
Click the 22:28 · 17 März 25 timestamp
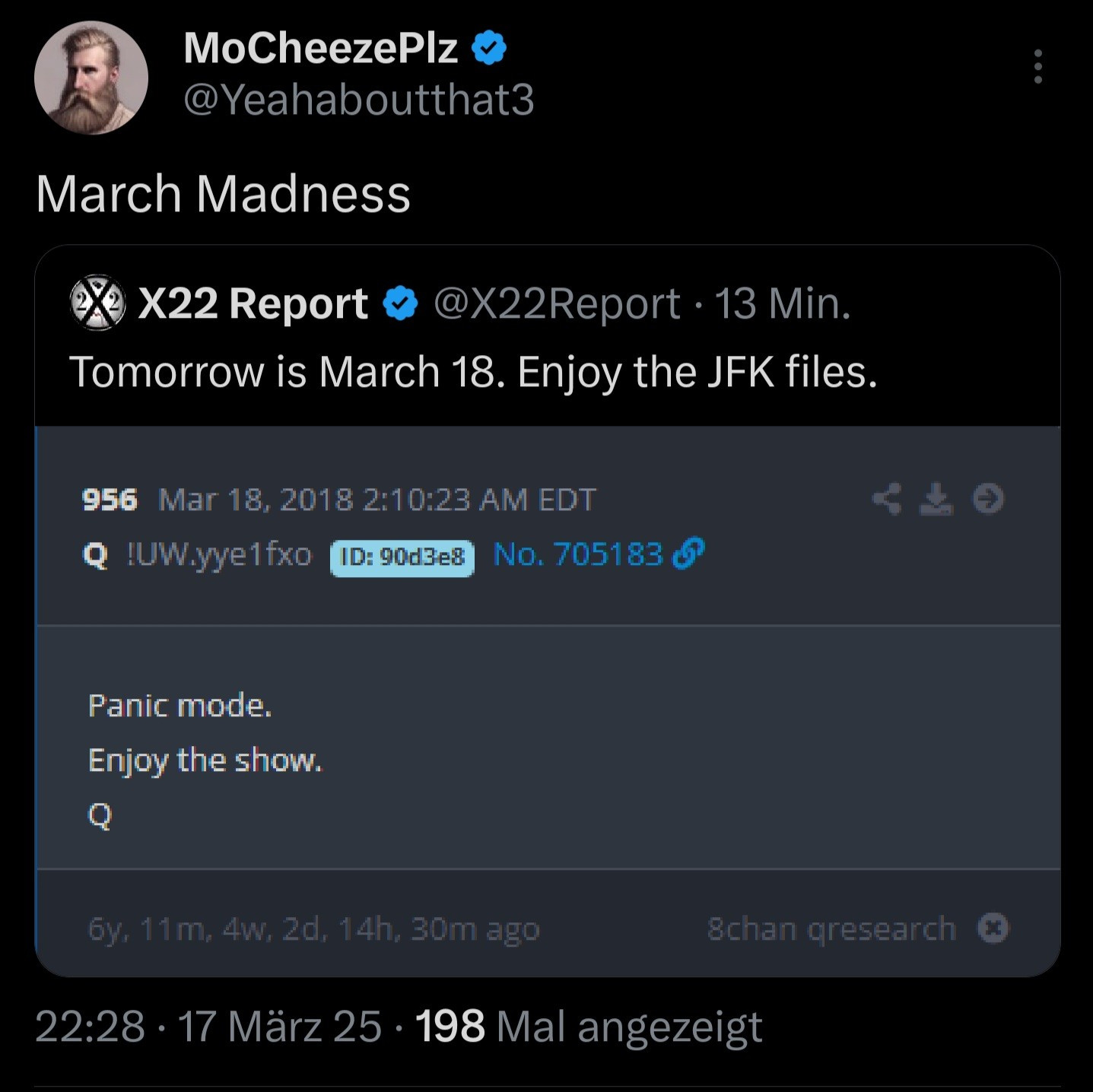click(x=208, y=1027)
